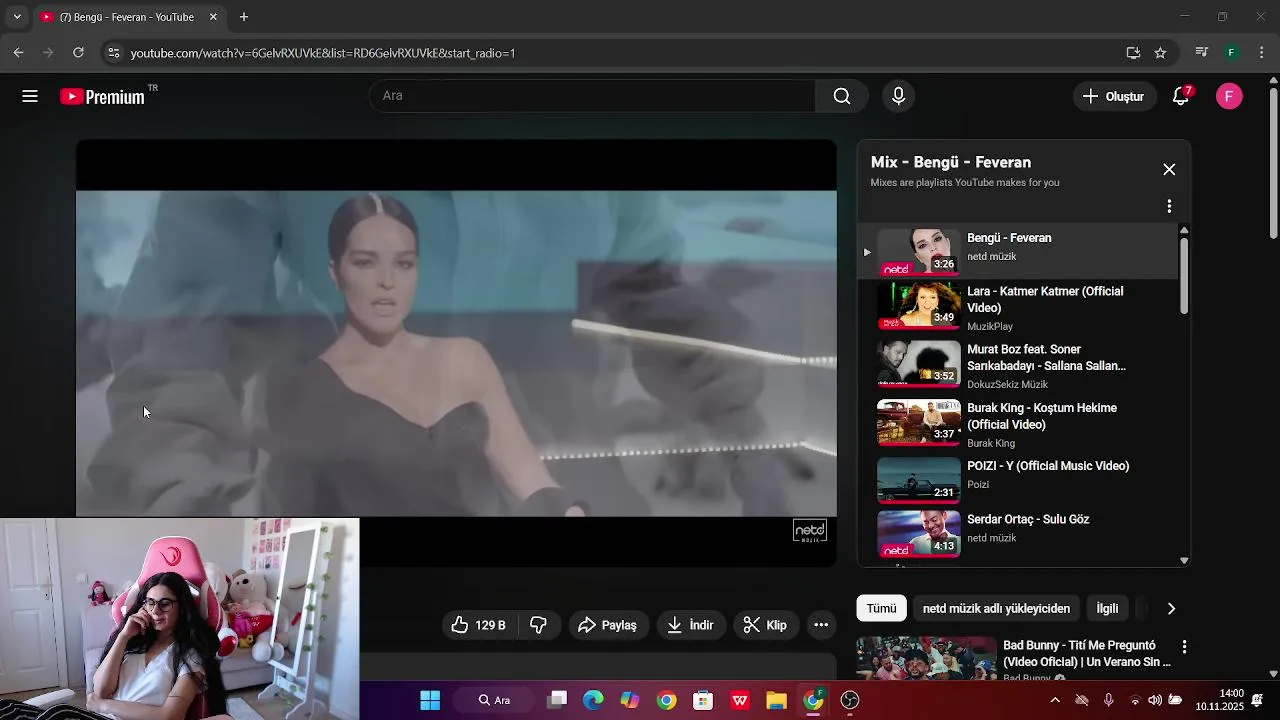1280x720 pixels.
Task: Click the main video player area
Action: coord(456,353)
